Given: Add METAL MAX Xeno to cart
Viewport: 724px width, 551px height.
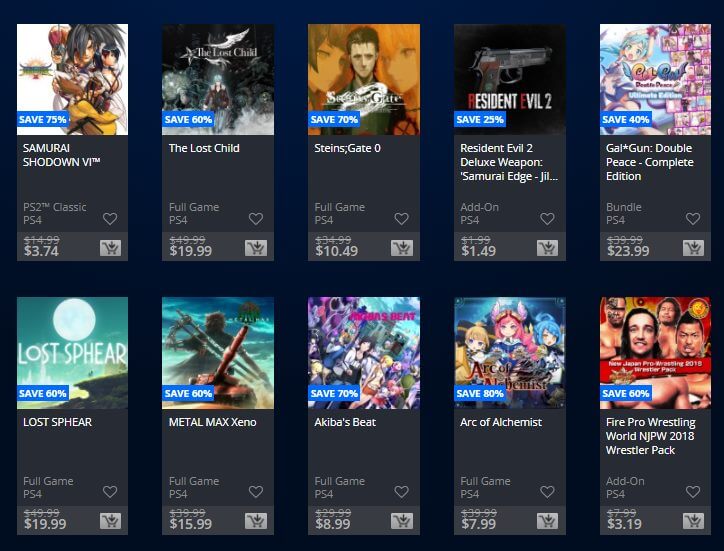Looking at the screenshot, I should [x=256, y=521].
